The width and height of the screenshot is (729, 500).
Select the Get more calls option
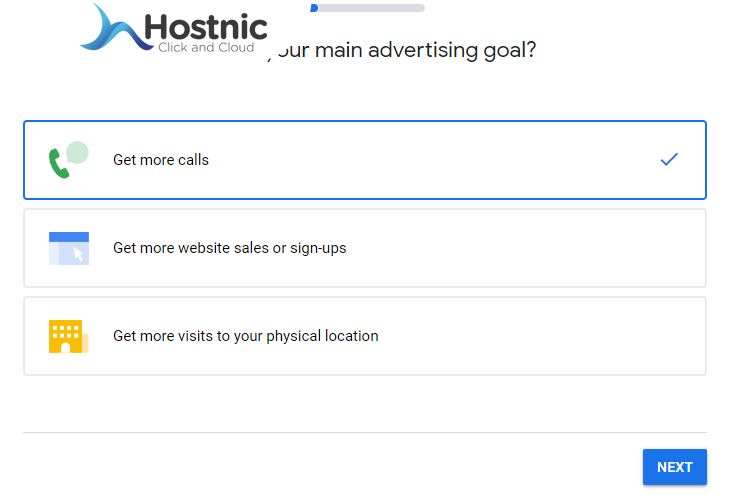point(365,160)
